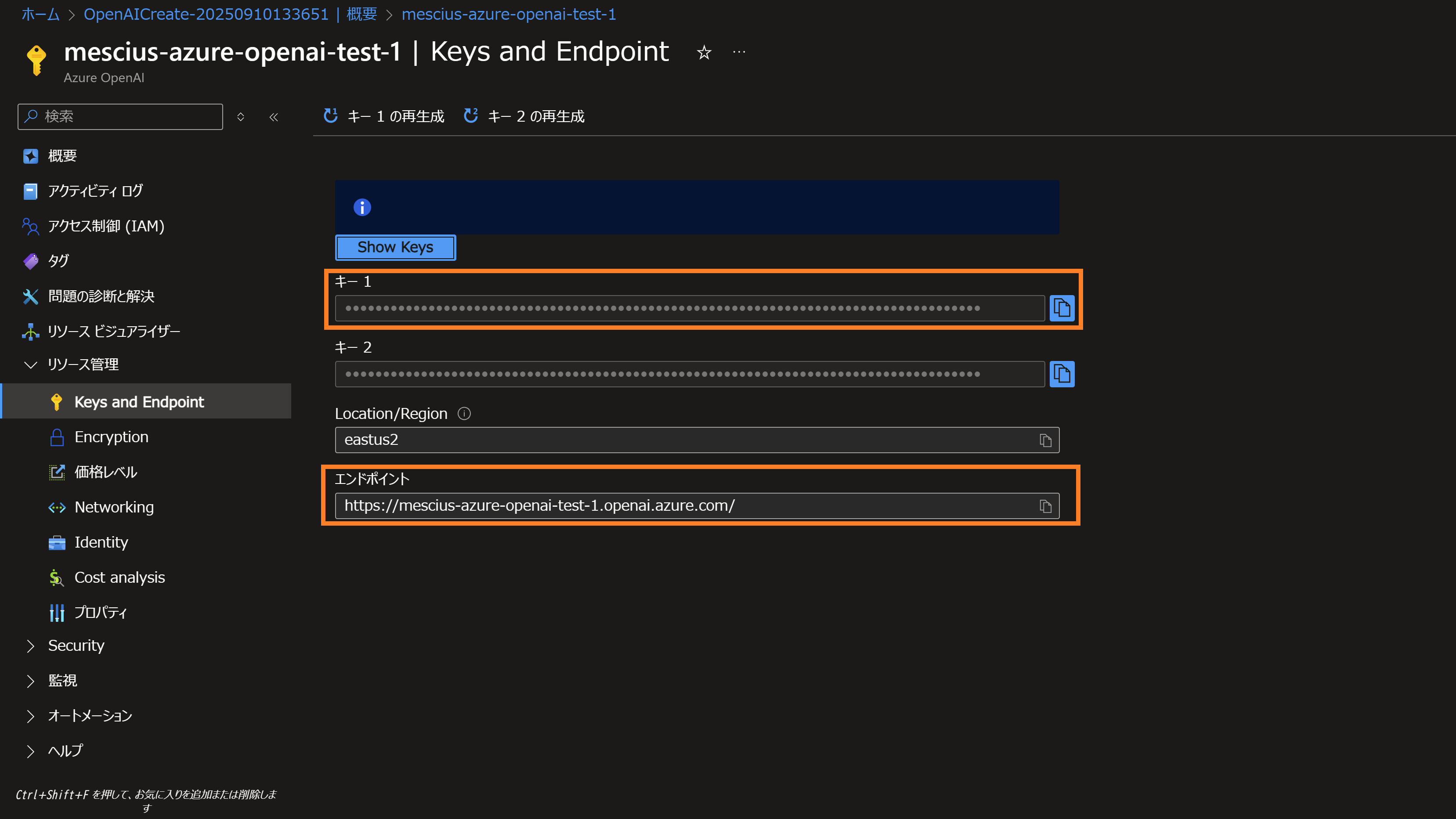
Task: Copy Key 2 using its copy icon
Action: point(1062,374)
